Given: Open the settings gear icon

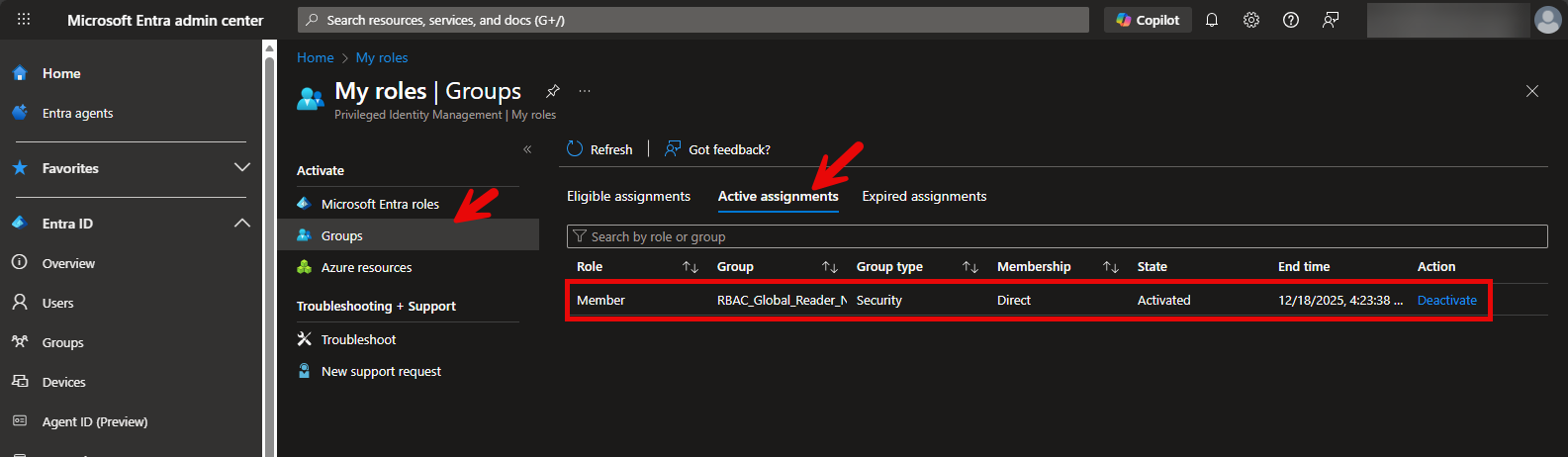Looking at the screenshot, I should tap(1251, 20).
